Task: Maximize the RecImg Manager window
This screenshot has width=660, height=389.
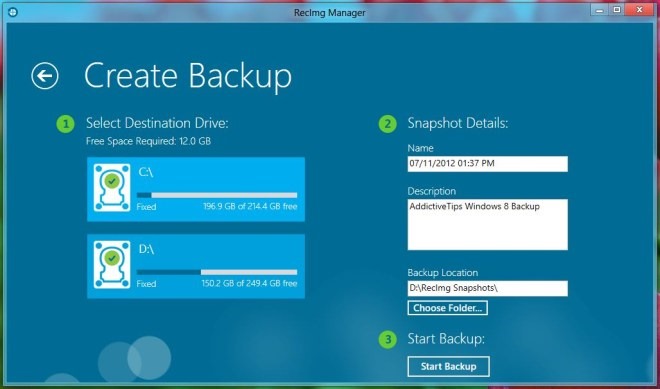Action: click(x=617, y=10)
